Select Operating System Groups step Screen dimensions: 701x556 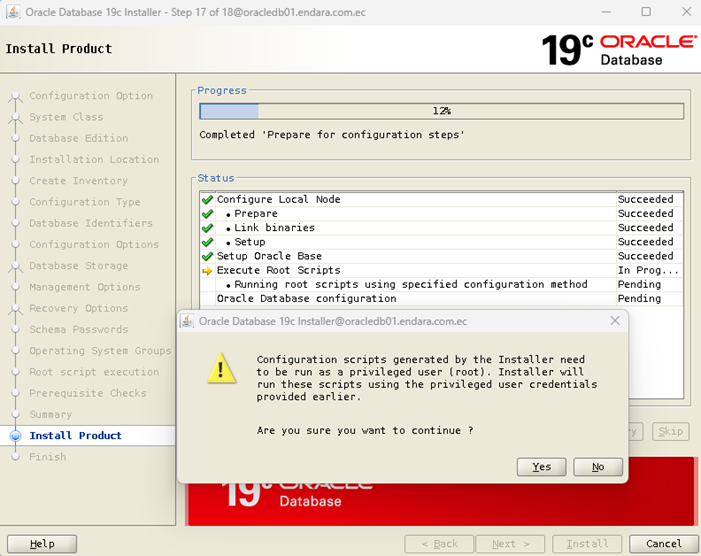[100, 351]
